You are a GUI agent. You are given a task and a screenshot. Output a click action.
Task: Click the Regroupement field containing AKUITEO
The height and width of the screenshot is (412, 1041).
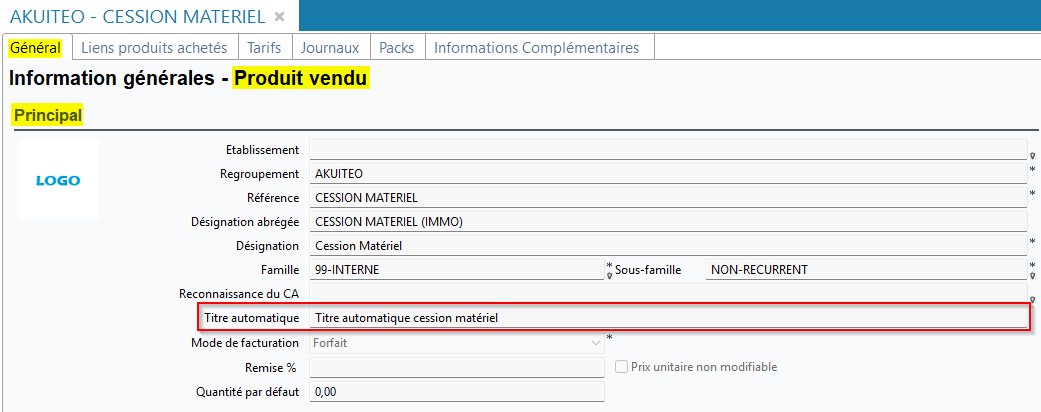click(668, 174)
